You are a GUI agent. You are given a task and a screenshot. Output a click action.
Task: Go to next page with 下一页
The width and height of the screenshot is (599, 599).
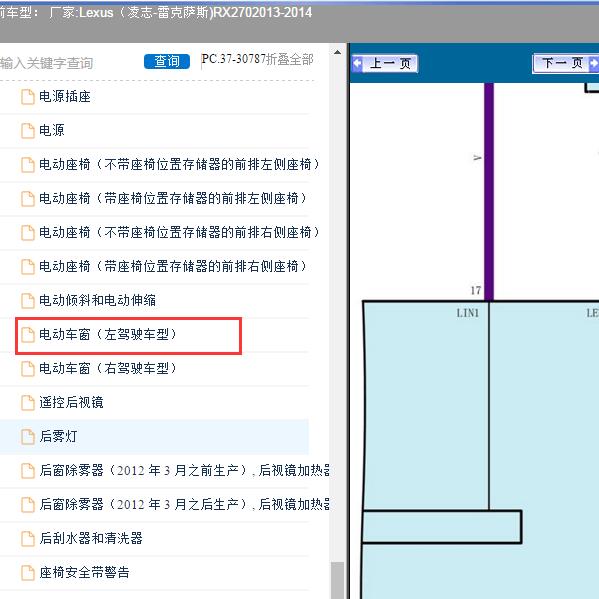(565, 63)
